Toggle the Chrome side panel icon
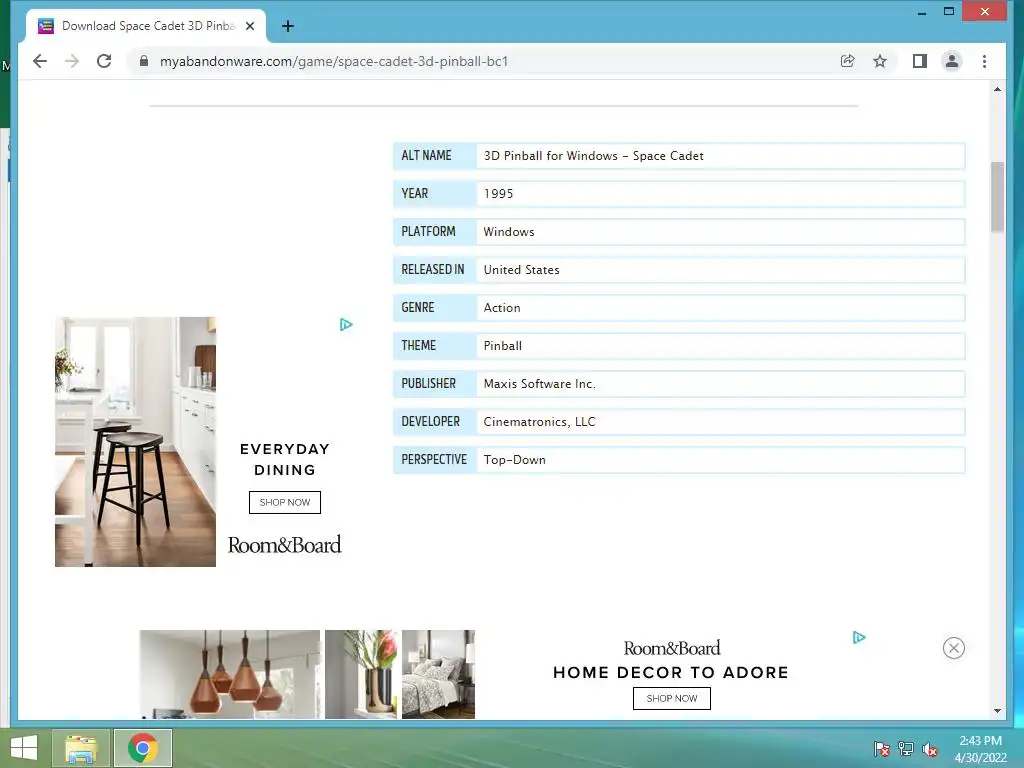Viewport: 1024px width, 768px height. pos(920,61)
